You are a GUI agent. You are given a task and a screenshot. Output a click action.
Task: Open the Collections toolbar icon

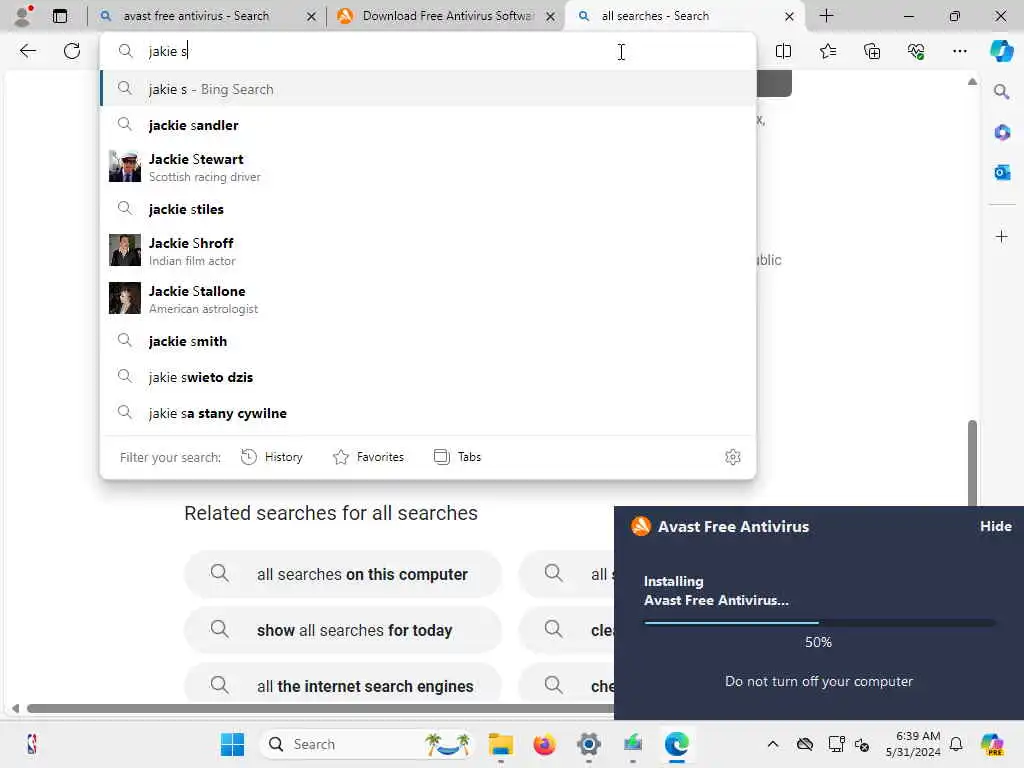pos(872,51)
